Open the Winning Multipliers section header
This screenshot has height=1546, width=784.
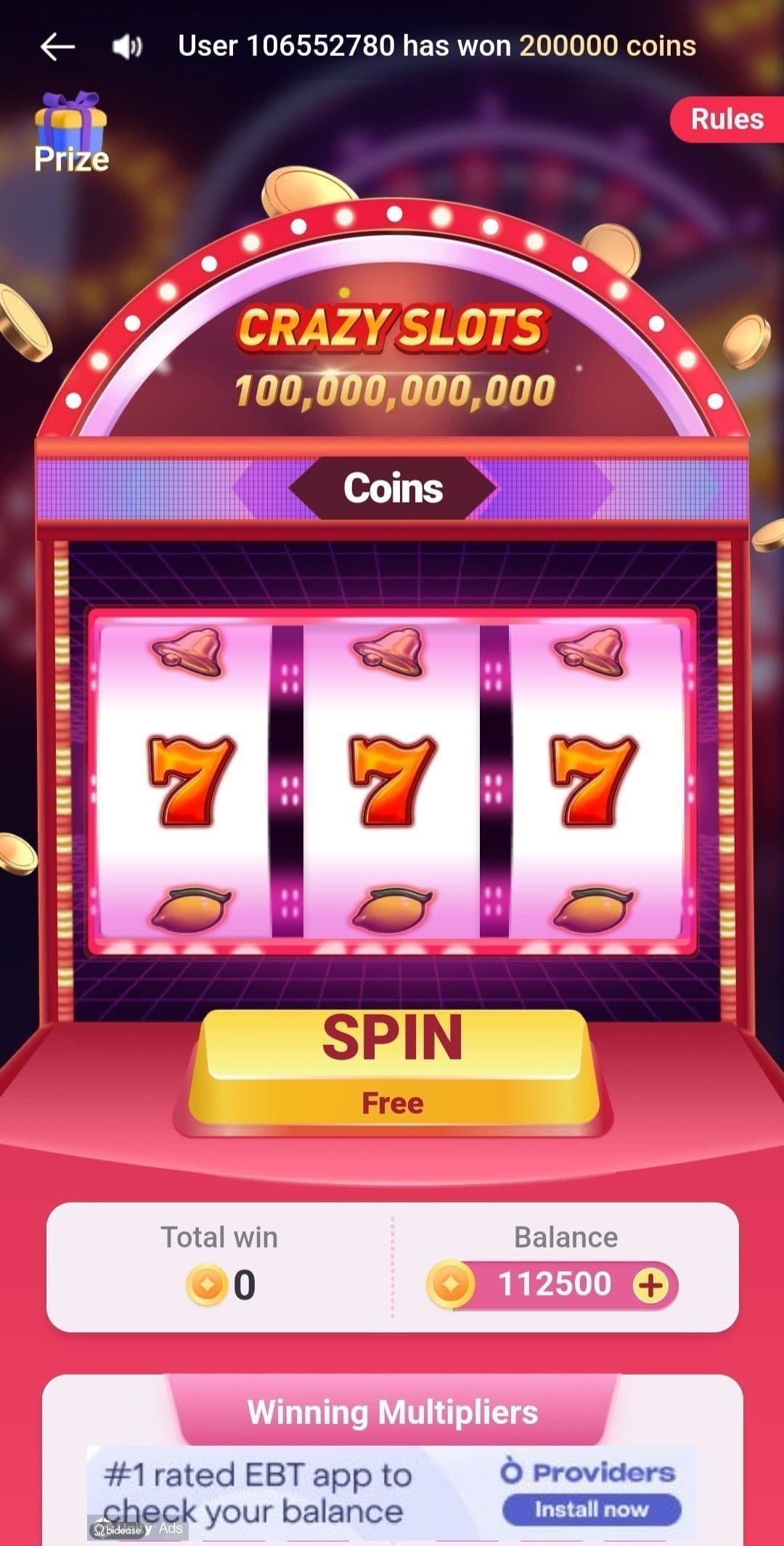[x=393, y=1412]
